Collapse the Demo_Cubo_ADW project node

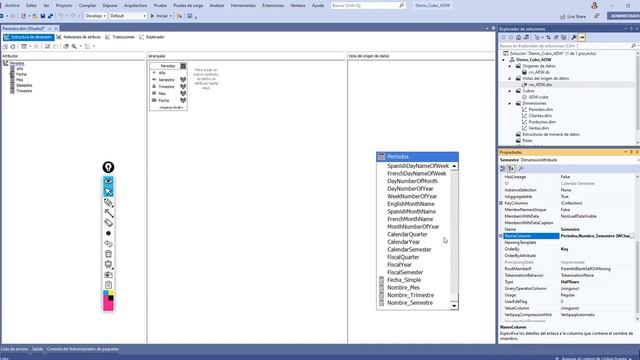[503, 60]
